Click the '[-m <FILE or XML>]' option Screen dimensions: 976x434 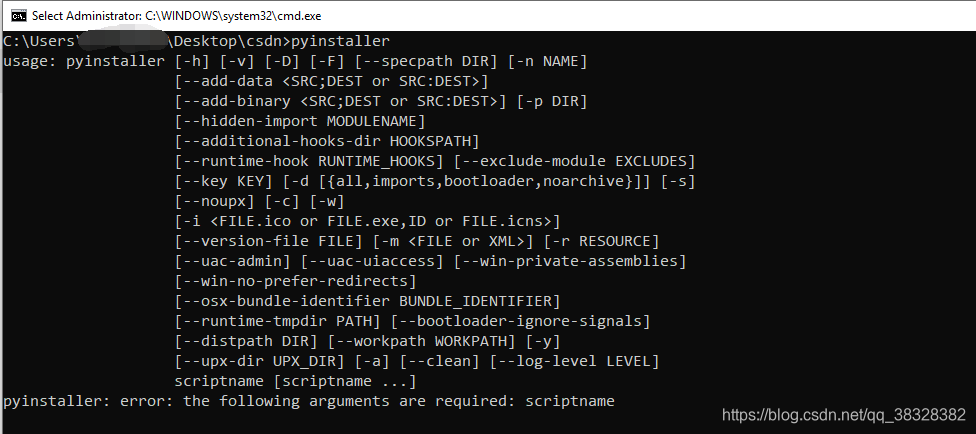(x=453, y=241)
